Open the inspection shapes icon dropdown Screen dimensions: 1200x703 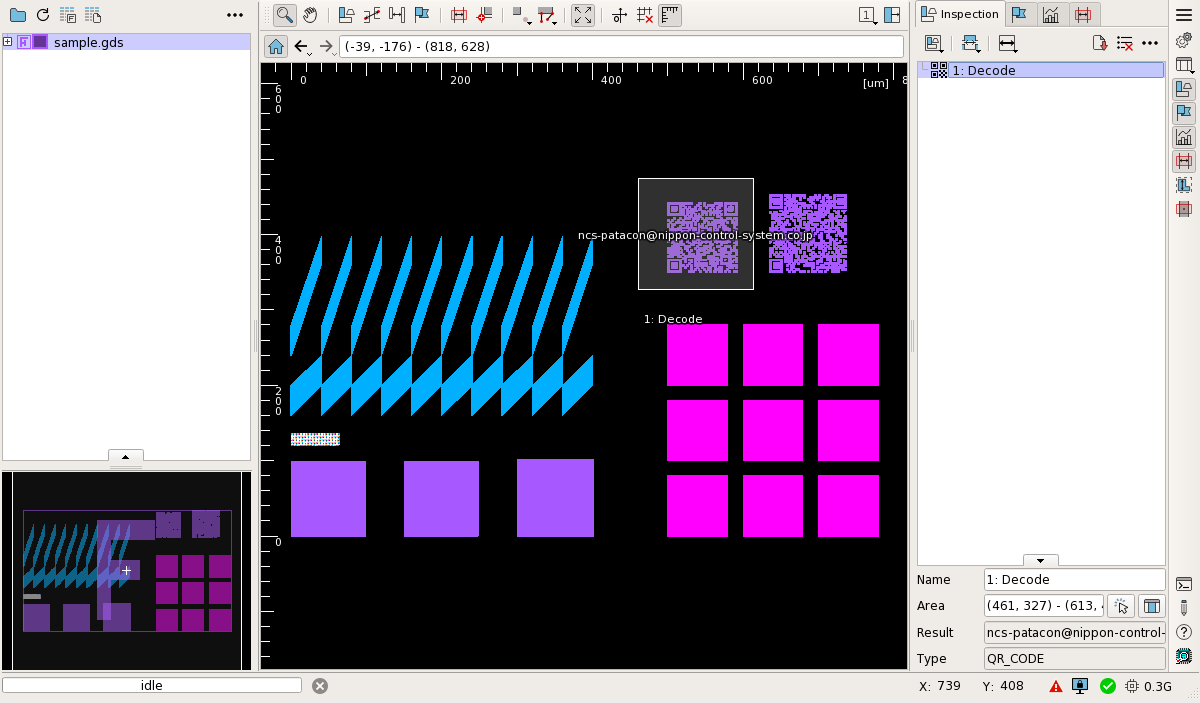coord(934,43)
